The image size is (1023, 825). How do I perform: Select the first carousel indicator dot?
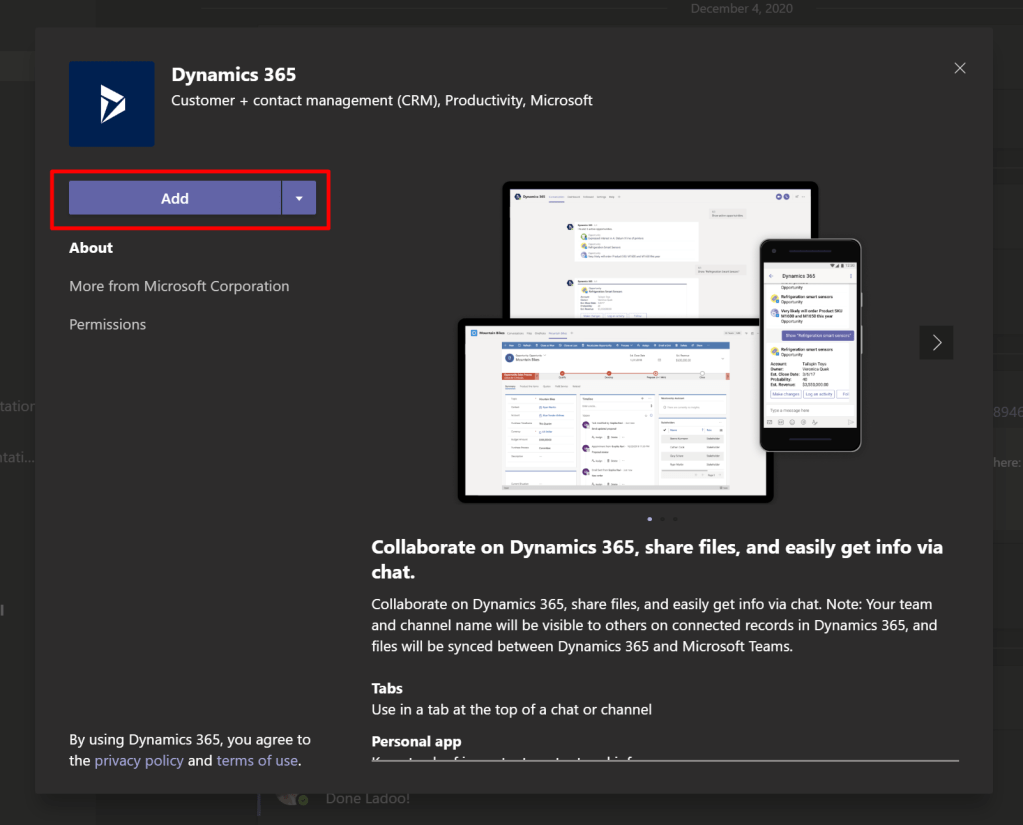coord(650,519)
